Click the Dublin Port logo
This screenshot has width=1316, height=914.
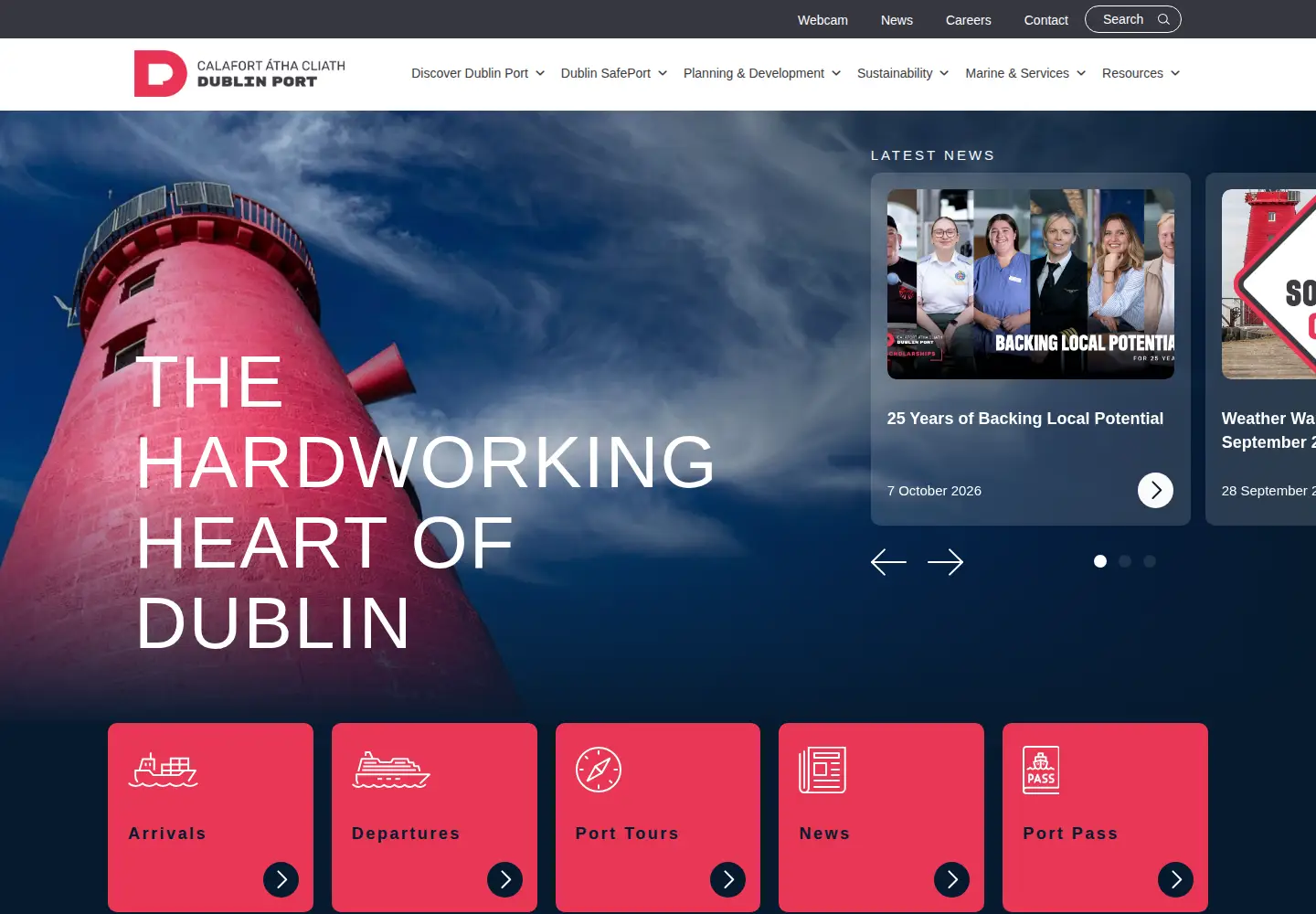pos(239,73)
